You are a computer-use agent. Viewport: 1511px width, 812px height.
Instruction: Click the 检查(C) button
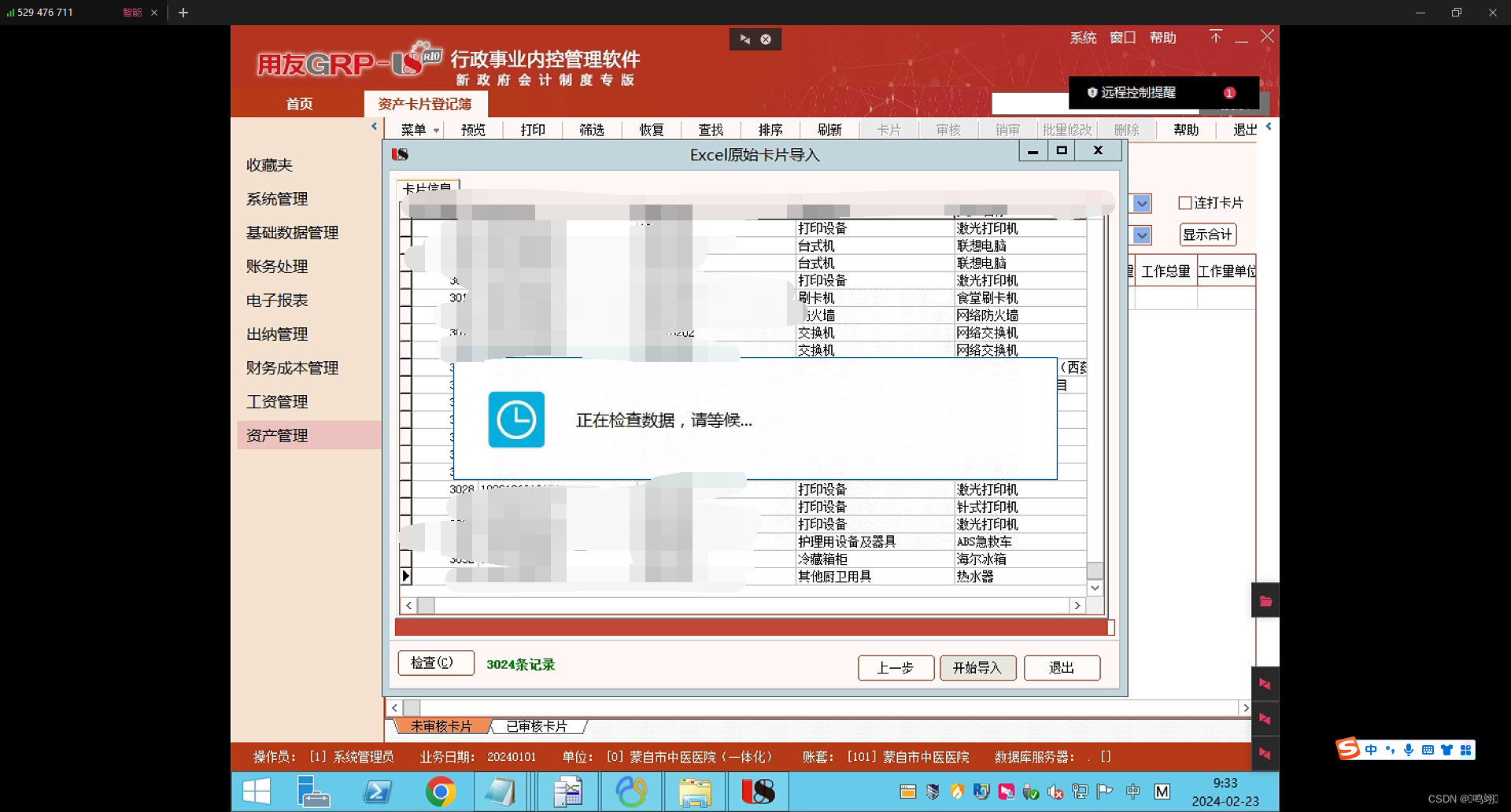(x=435, y=663)
